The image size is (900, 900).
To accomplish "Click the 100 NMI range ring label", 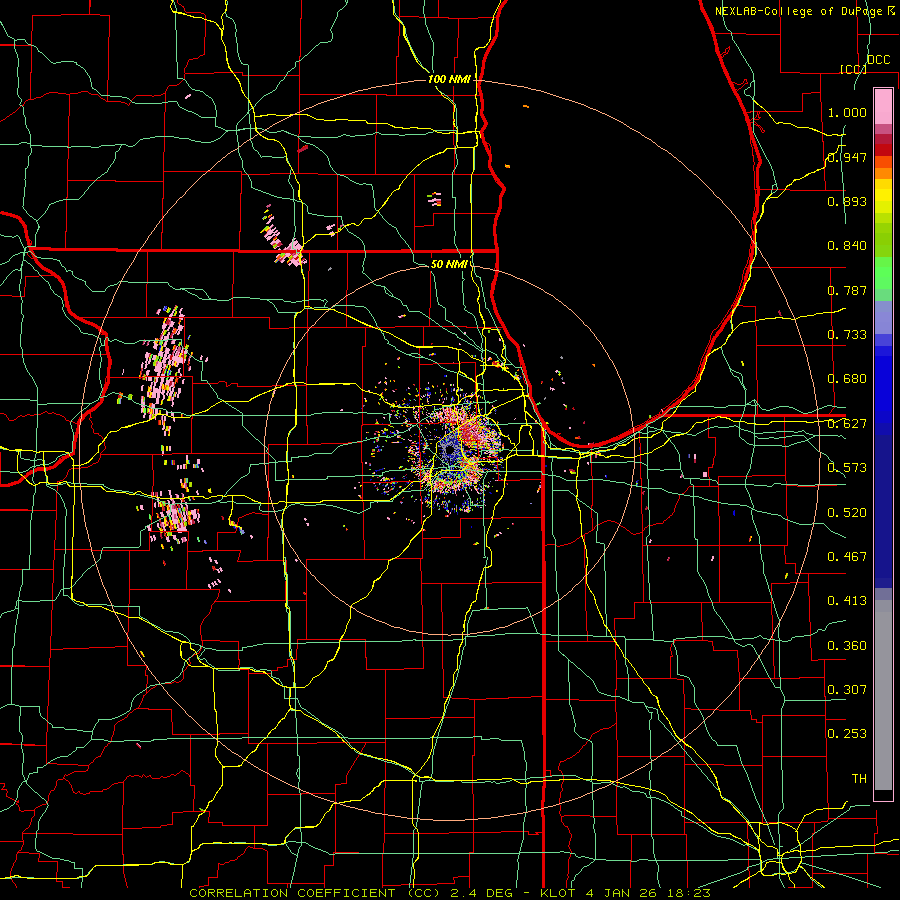I will tap(449, 79).
